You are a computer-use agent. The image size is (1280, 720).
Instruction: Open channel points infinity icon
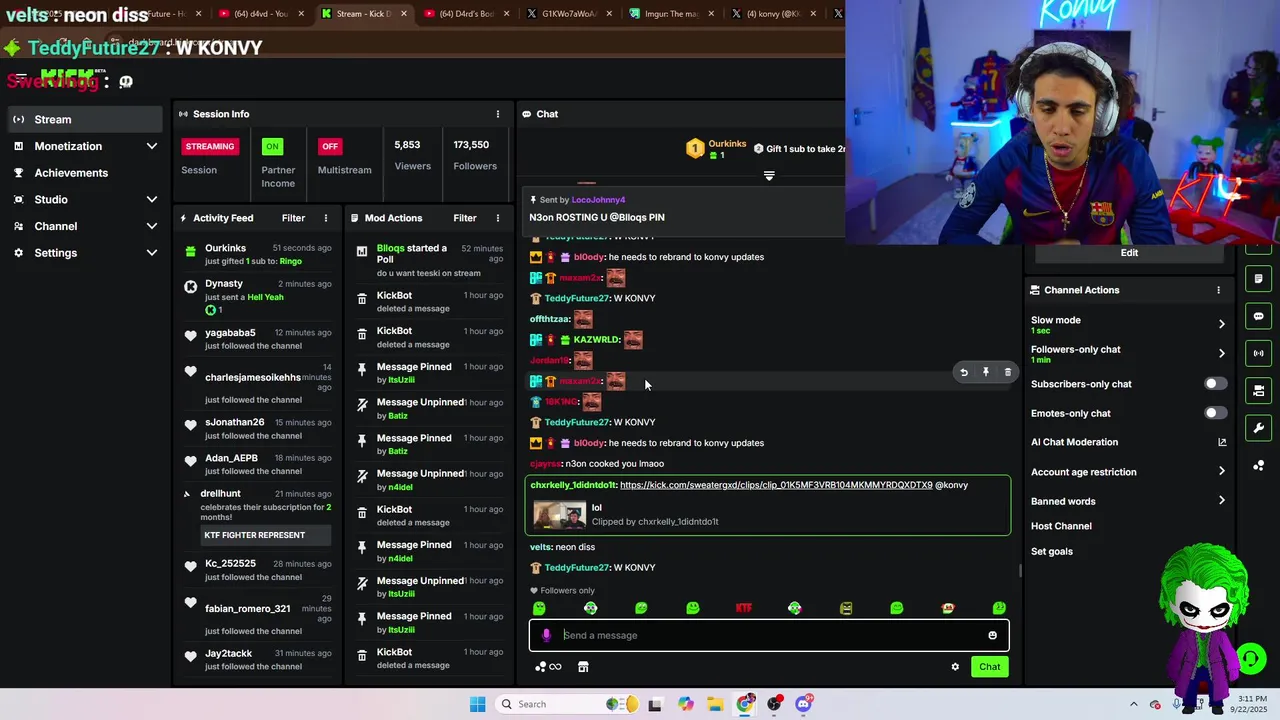[548, 667]
